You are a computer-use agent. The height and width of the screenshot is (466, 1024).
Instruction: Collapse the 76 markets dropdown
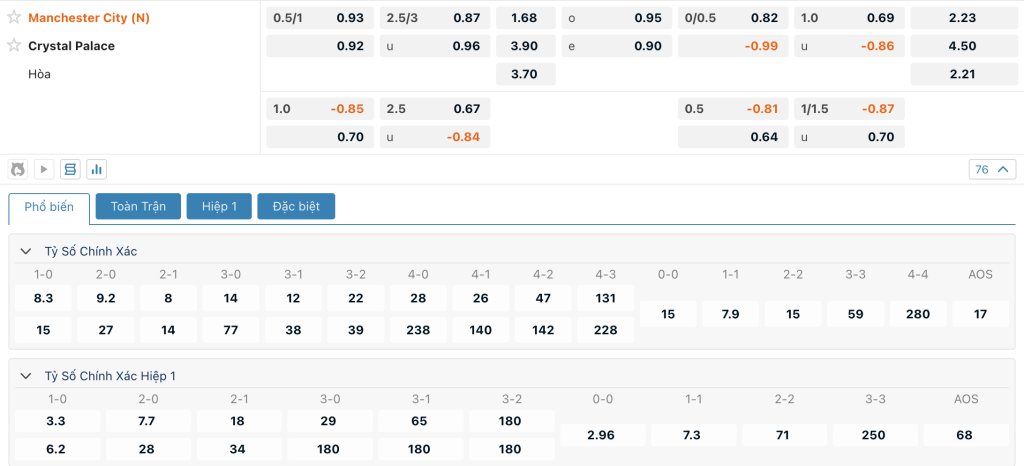pos(992,170)
